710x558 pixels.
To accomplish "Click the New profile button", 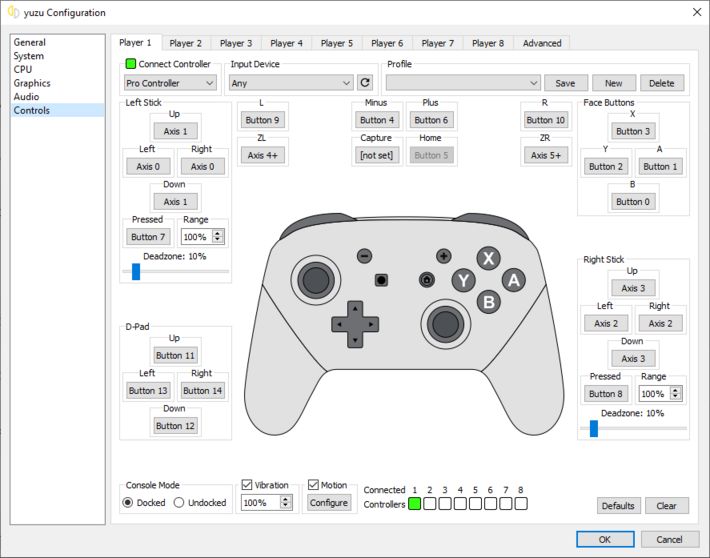I will (614, 83).
